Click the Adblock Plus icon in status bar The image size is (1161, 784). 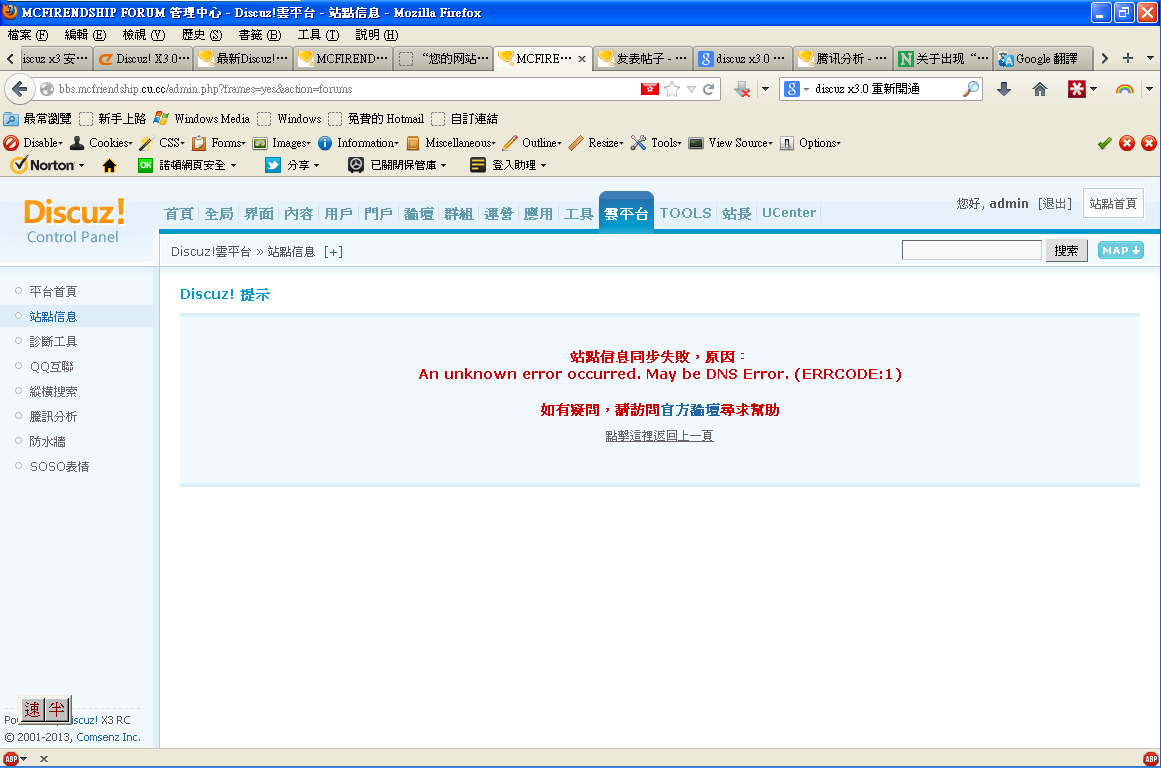11,759
